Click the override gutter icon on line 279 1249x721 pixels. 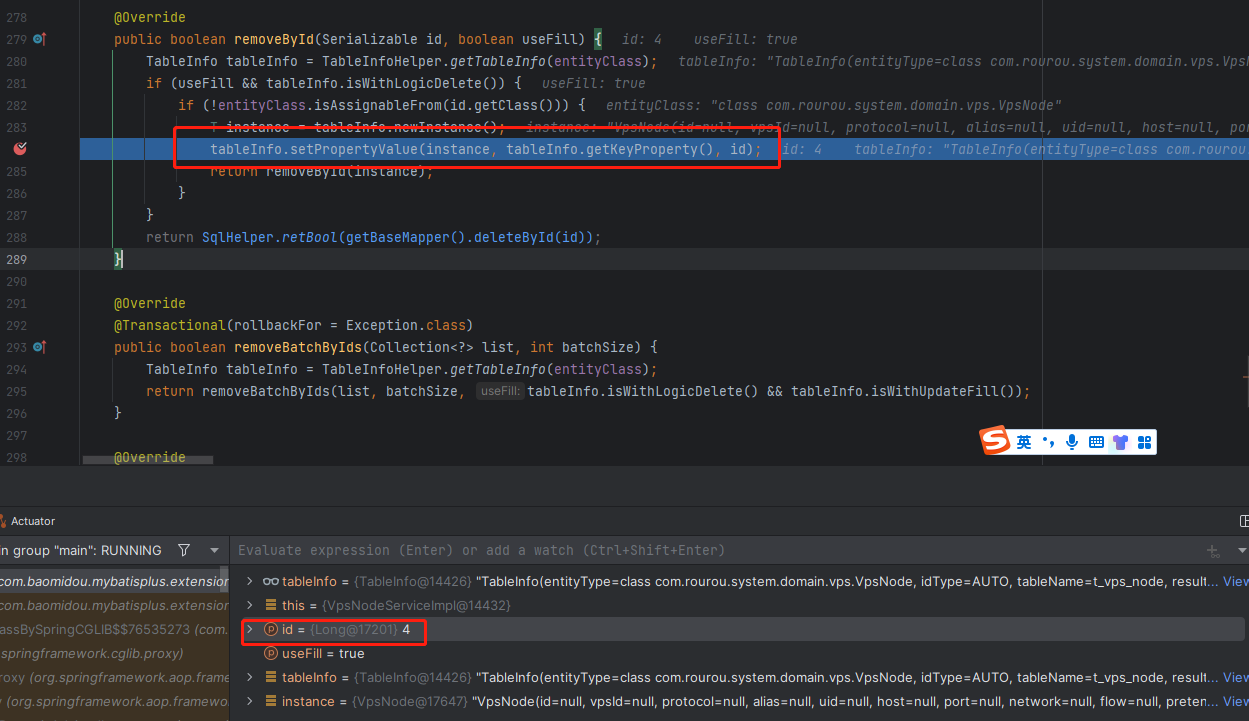click(x=39, y=39)
